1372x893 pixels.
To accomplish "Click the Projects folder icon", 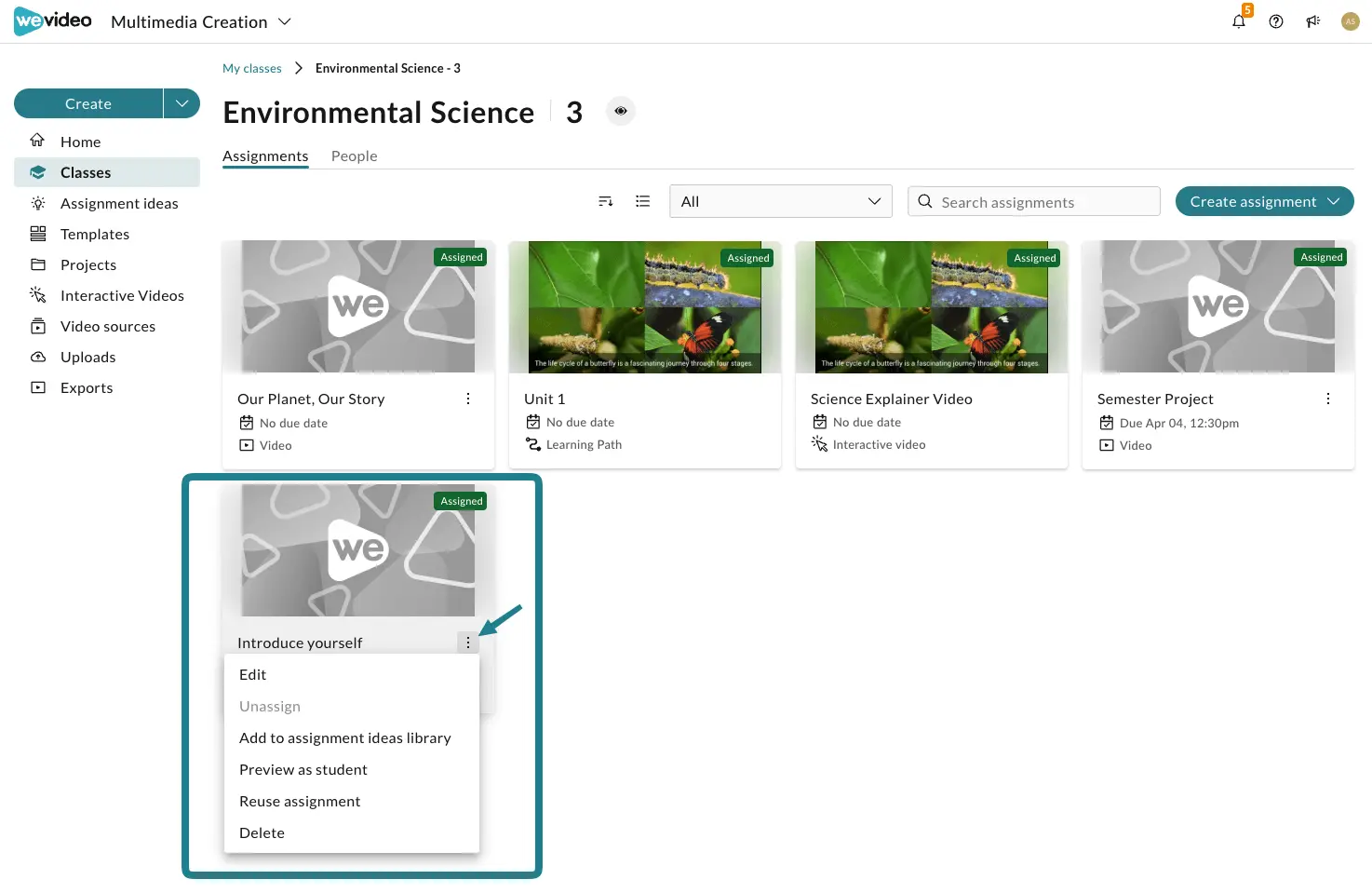I will pyautogui.click(x=38, y=264).
